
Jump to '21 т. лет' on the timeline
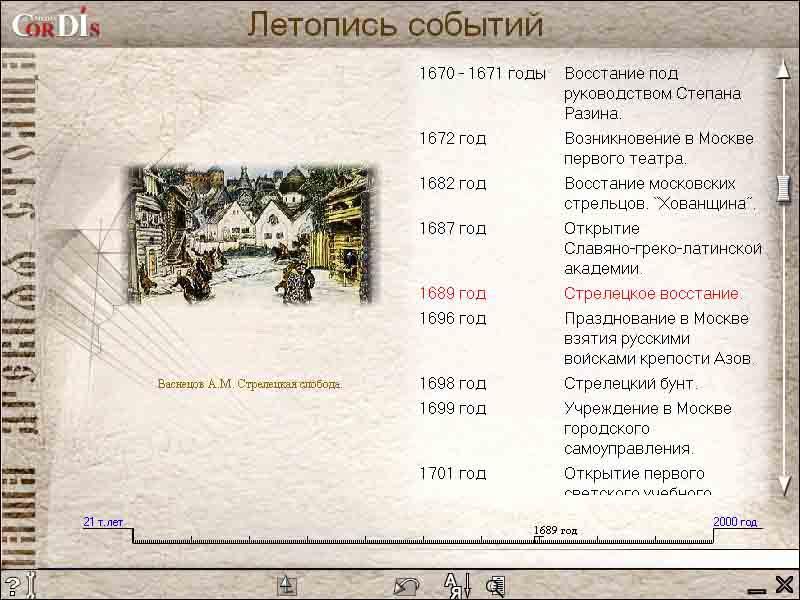click(103, 522)
